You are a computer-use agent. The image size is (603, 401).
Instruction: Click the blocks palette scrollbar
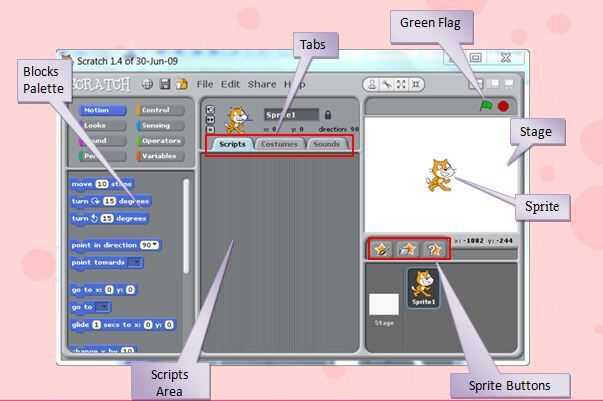pos(187,226)
